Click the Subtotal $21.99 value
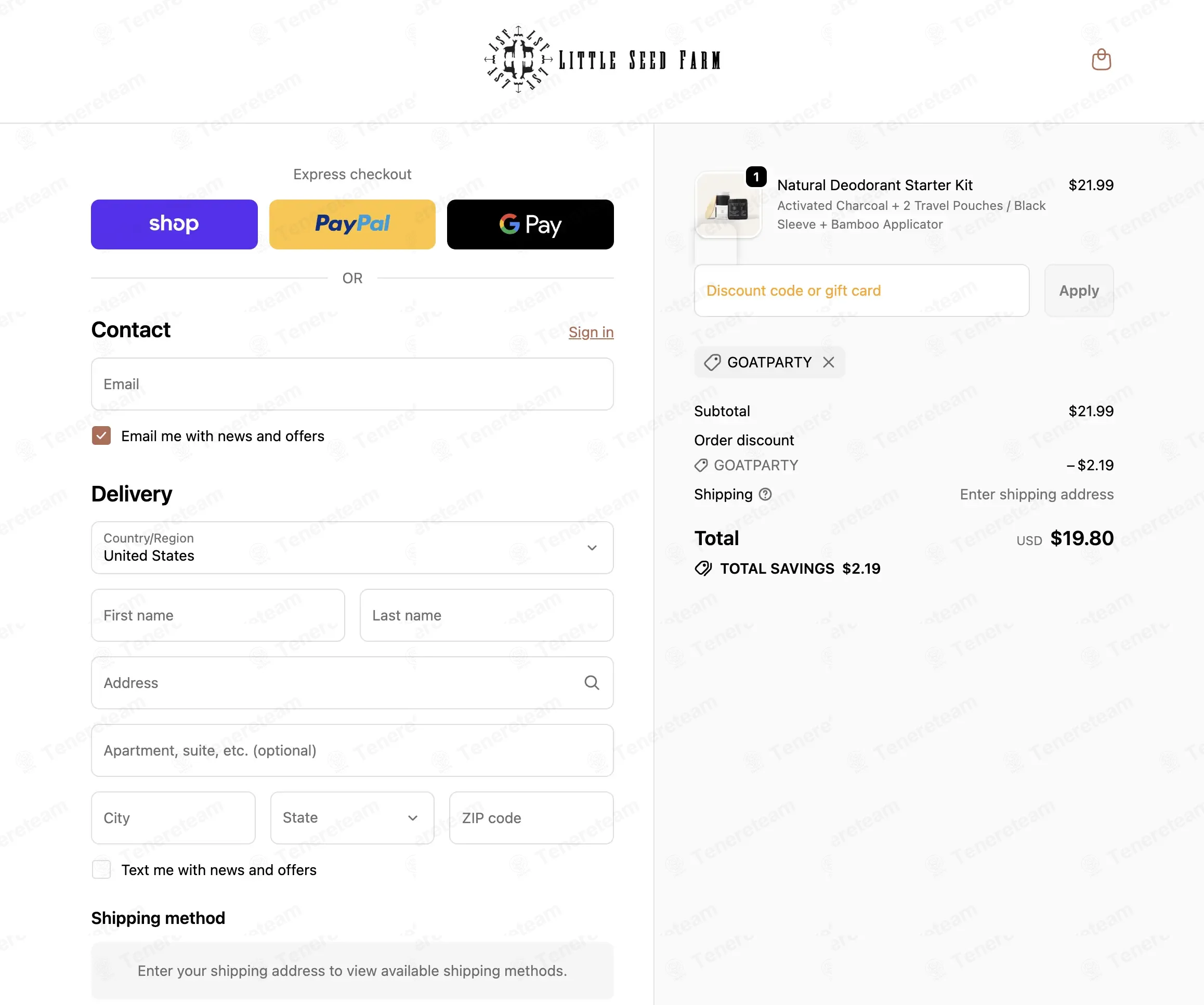This screenshot has height=1005, width=1204. click(x=1091, y=411)
